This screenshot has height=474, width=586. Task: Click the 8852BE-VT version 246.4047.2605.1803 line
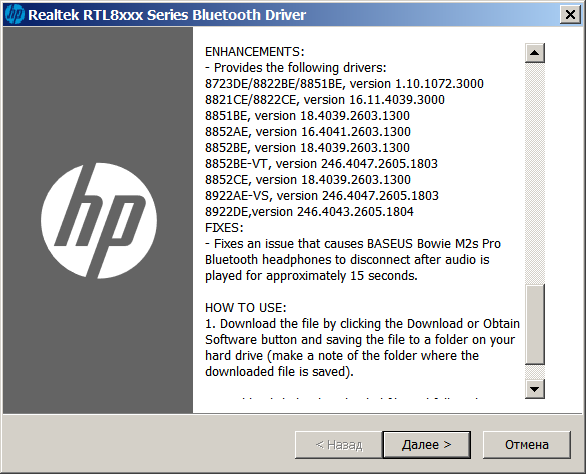pos(321,164)
